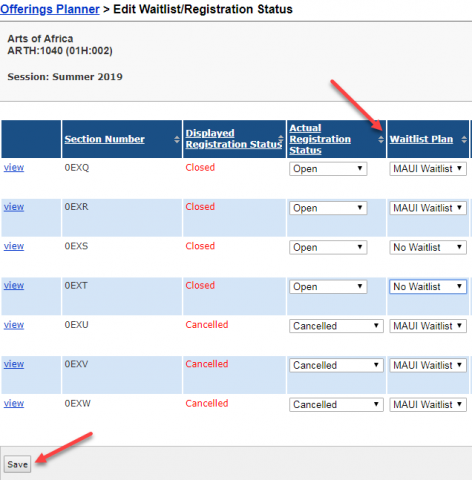472x480 pixels.
Task: Open view link for section 0EXT
Action: [x=14, y=285]
